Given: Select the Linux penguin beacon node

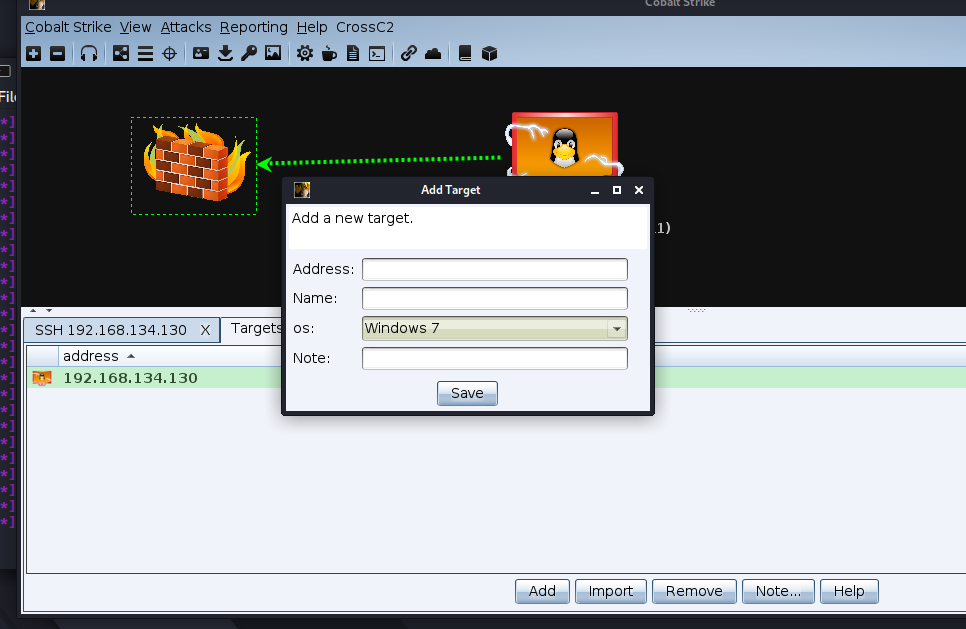Looking at the screenshot, I should pyautogui.click(x=564, y=145).
